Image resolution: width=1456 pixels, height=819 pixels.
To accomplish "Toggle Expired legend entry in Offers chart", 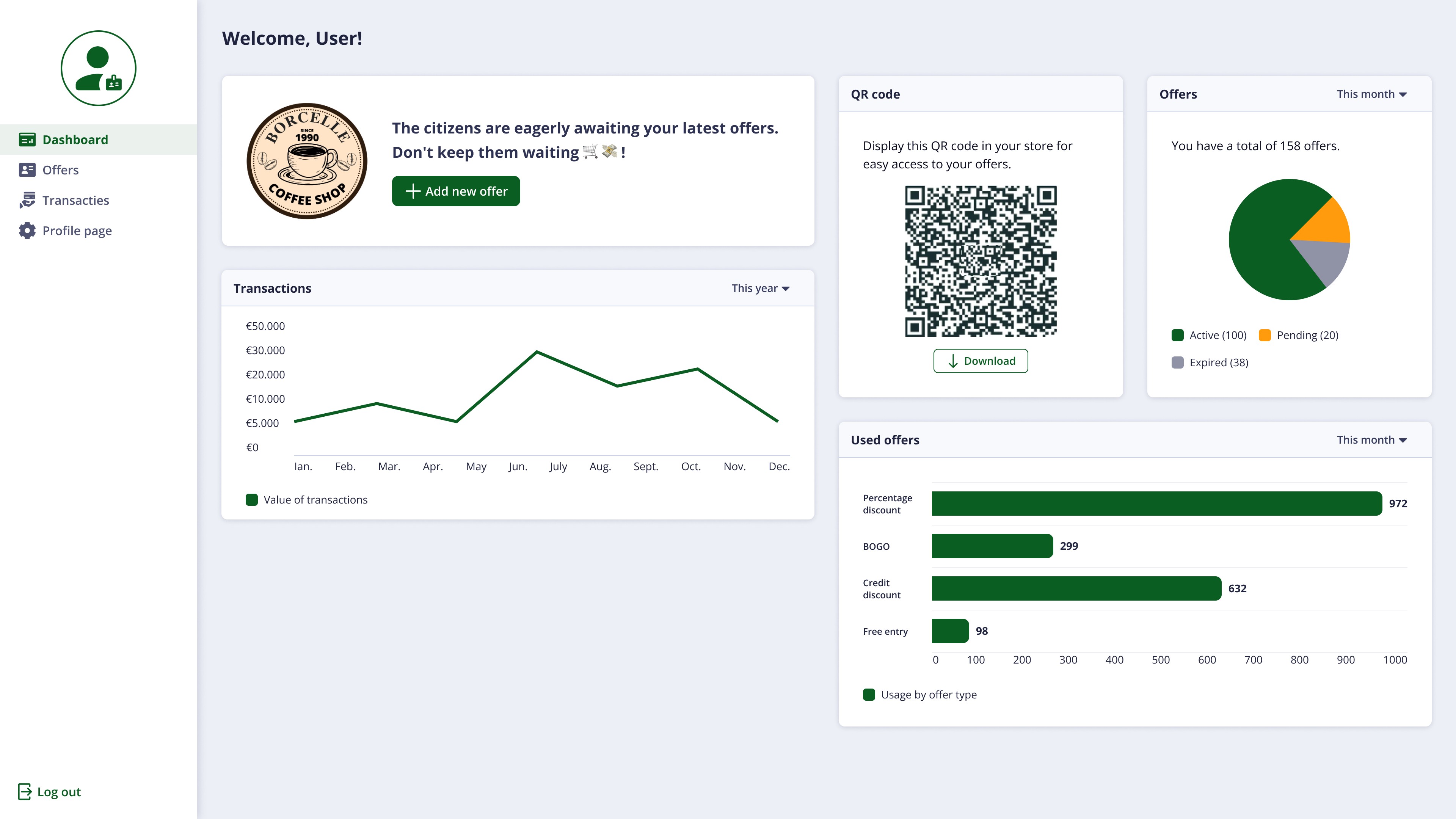I will point(1210,362).
